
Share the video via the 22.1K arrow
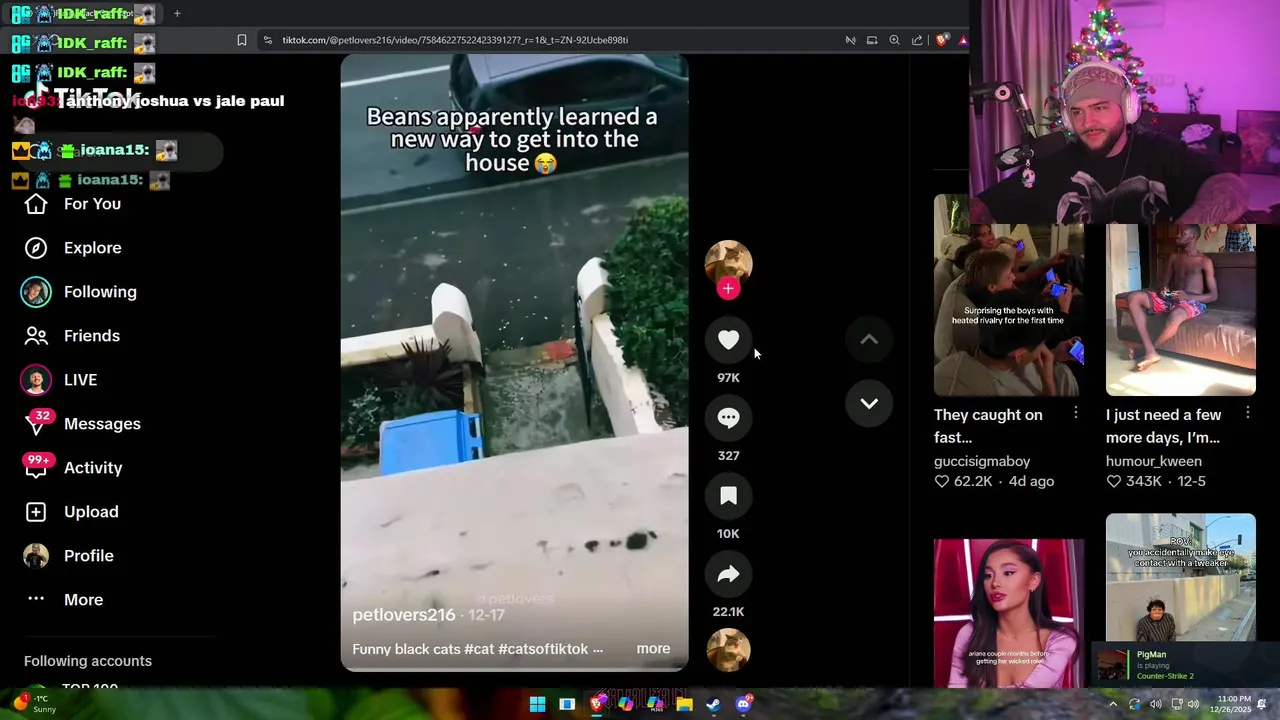coord(728,574)
